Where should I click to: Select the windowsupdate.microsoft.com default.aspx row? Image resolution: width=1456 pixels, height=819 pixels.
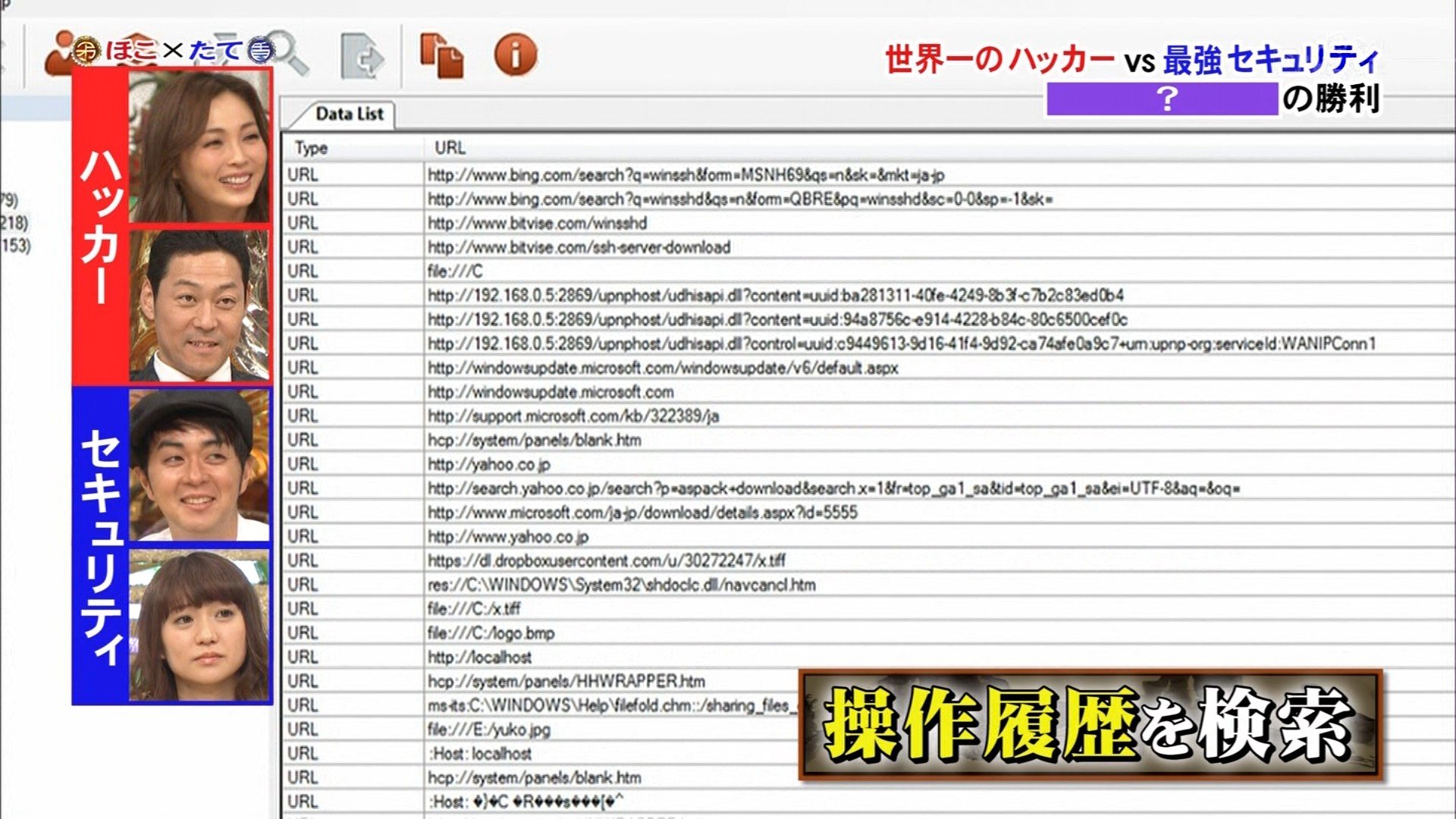[x=662, y=368]
